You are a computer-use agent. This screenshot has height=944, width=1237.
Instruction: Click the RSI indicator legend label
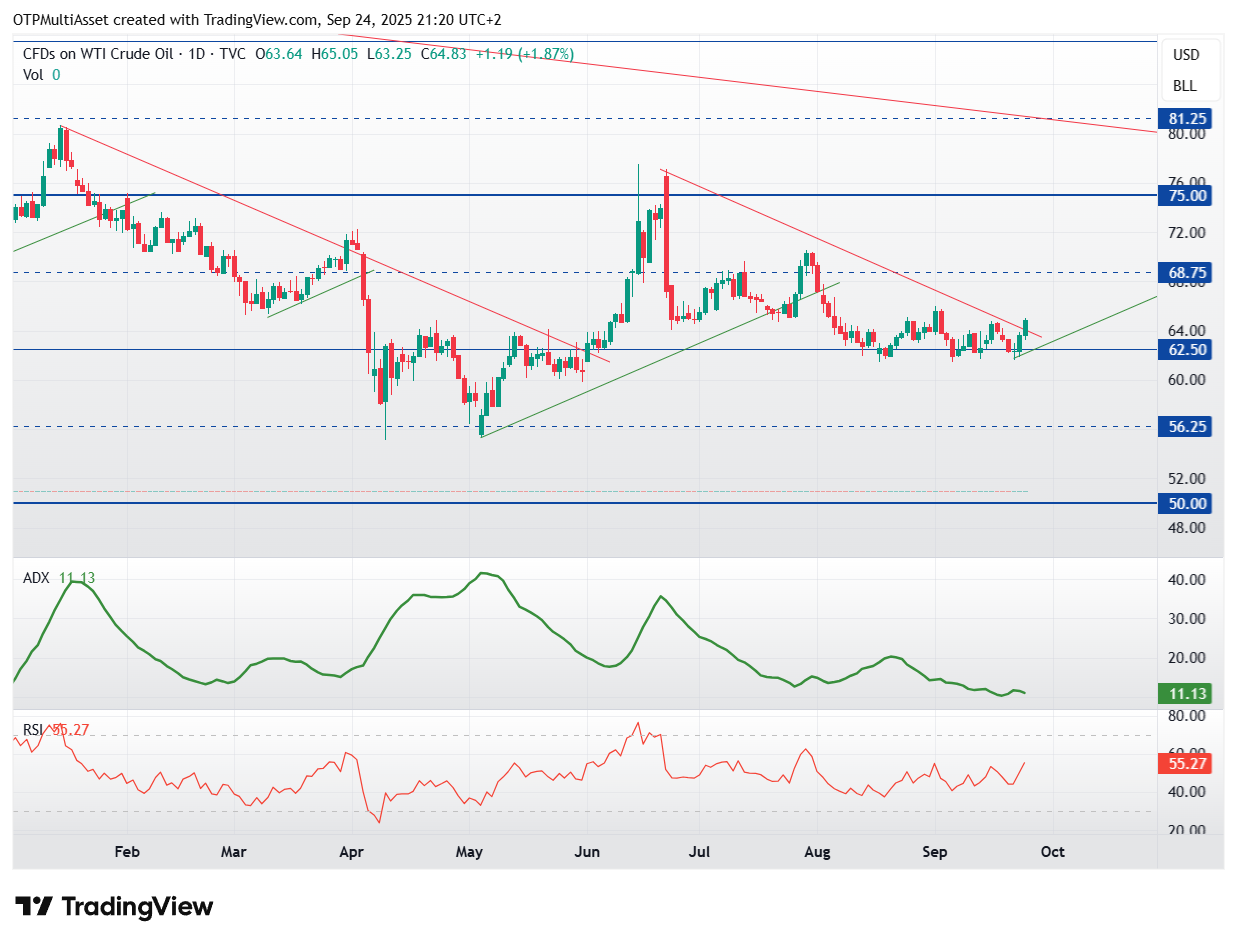pyautogui.click(x=34, y=730)
